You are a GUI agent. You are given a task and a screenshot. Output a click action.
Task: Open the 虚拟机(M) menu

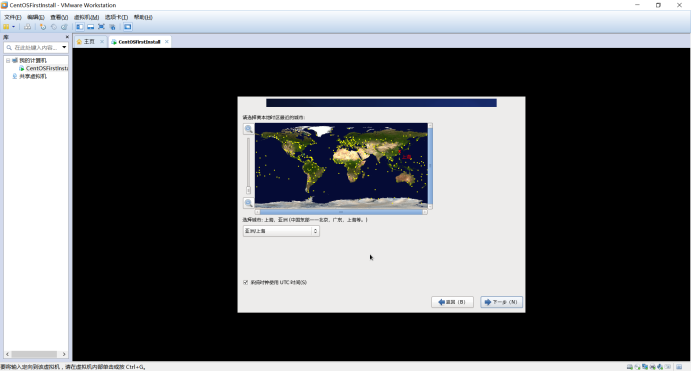click(86, 17)
